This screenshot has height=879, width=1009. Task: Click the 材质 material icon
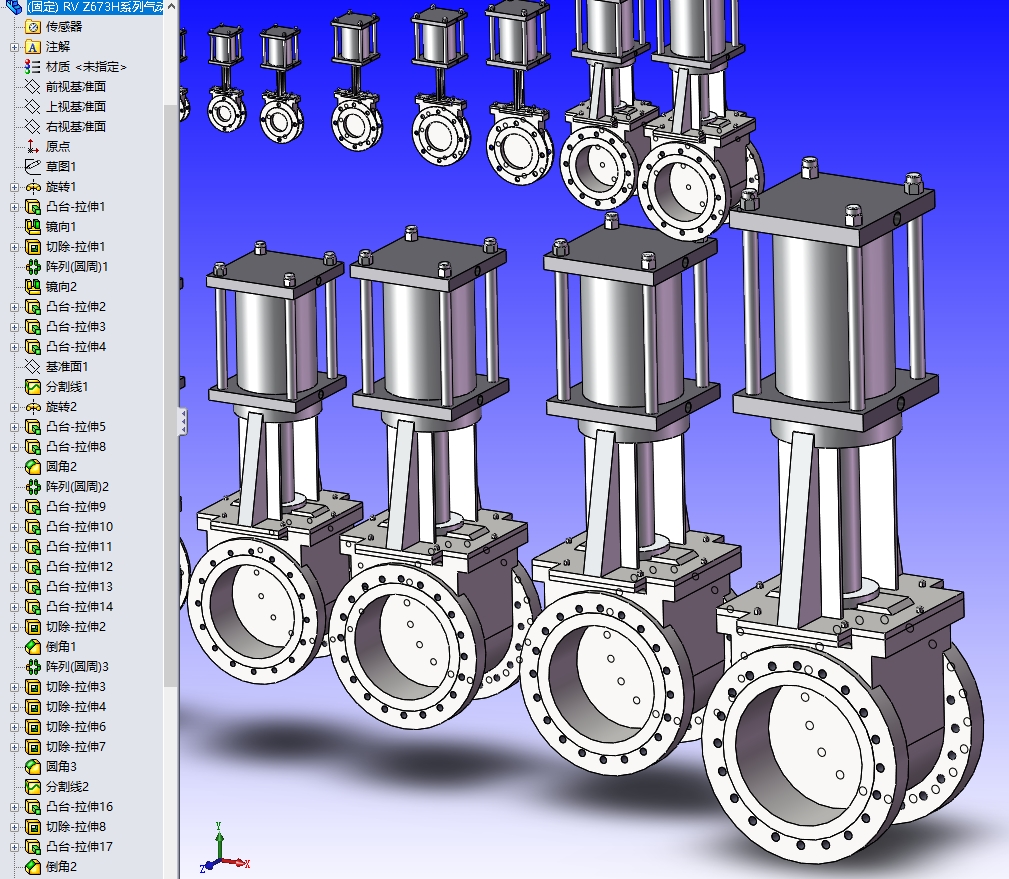point(32,66)
